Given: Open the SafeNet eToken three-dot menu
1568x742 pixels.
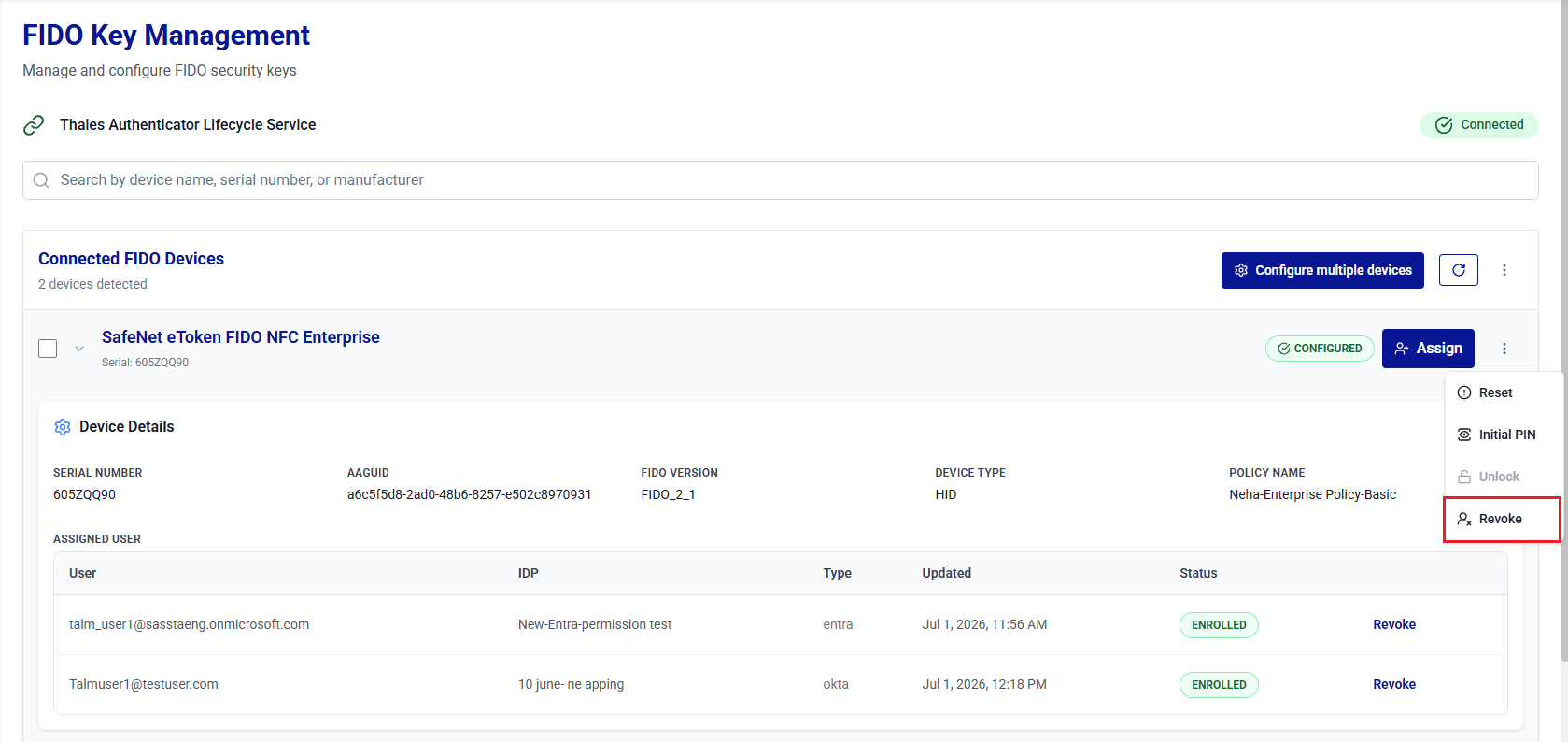Looking at the screenshot, I should click(x=1504, y=349).
